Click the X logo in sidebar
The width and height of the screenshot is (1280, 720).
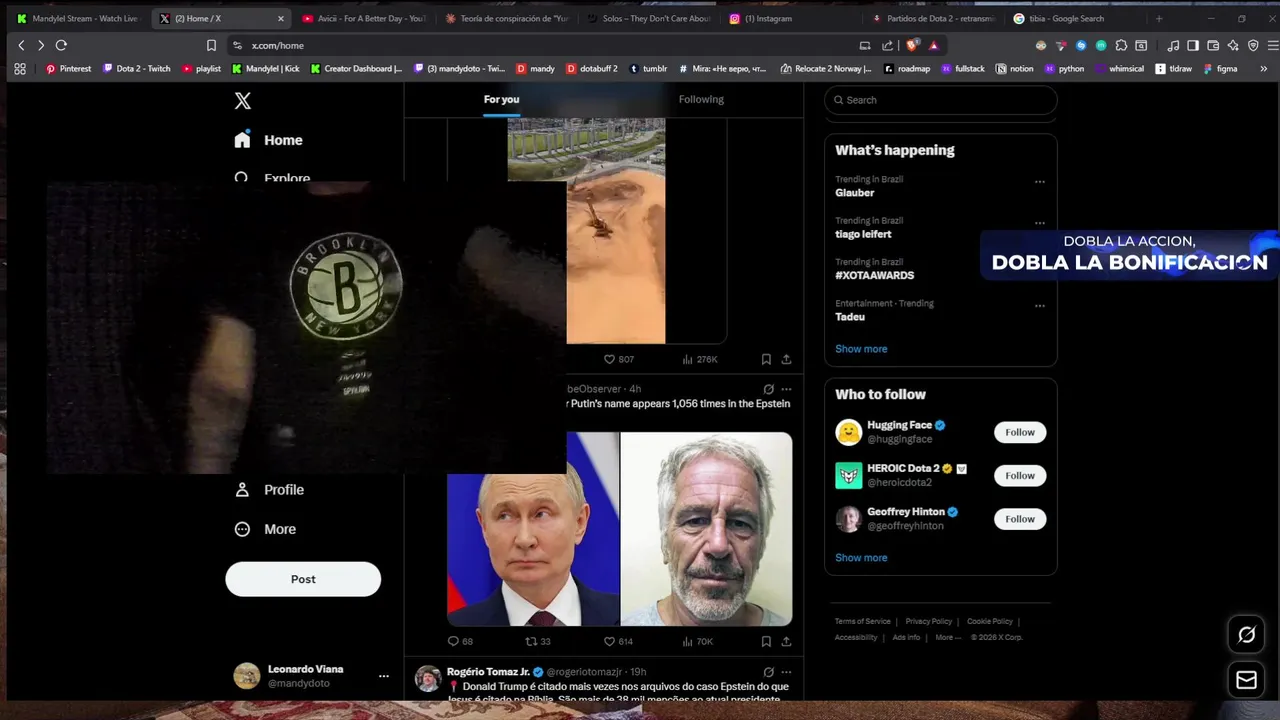tap(242, 101)
